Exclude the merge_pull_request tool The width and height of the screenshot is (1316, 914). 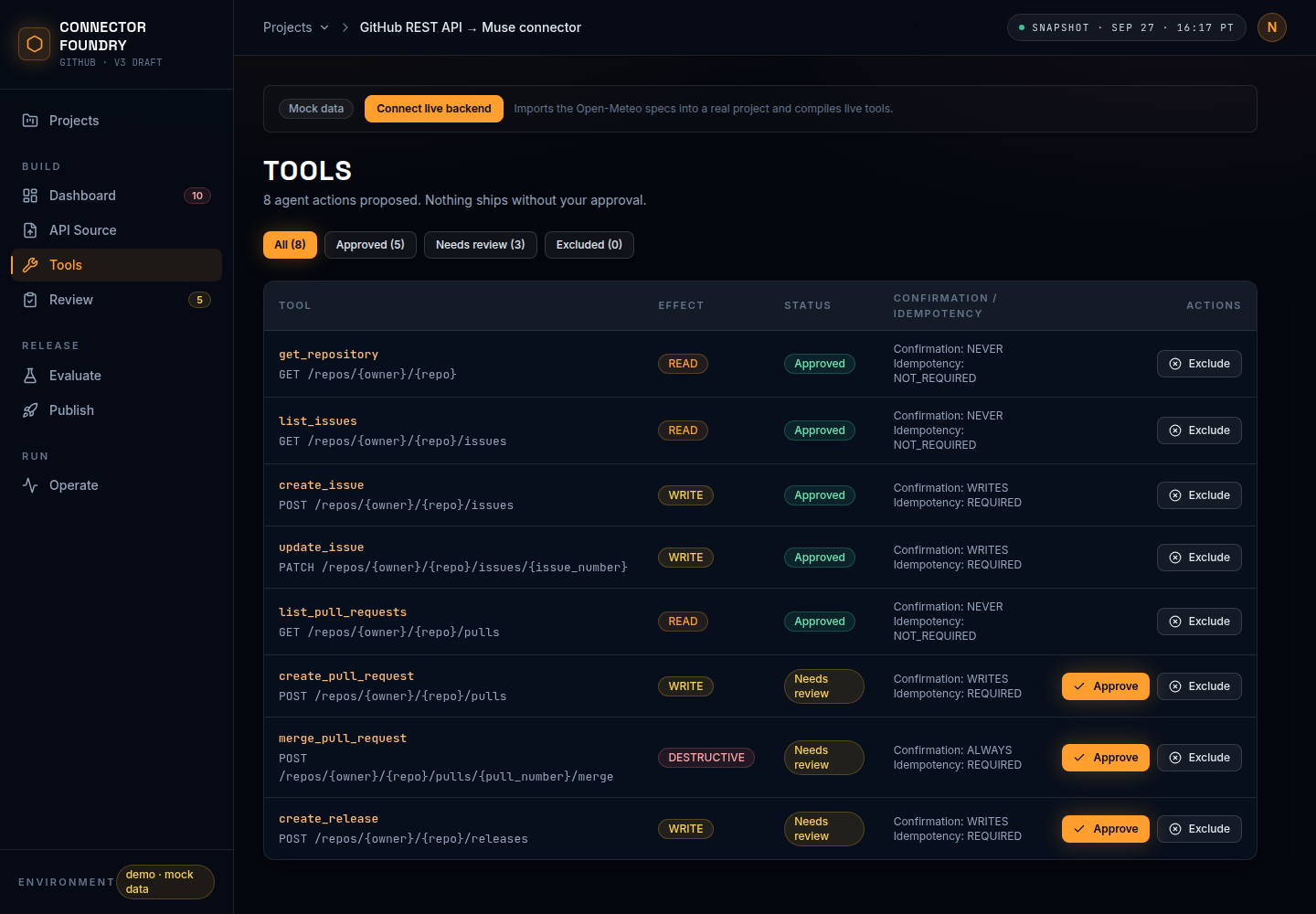(1199, 758)
